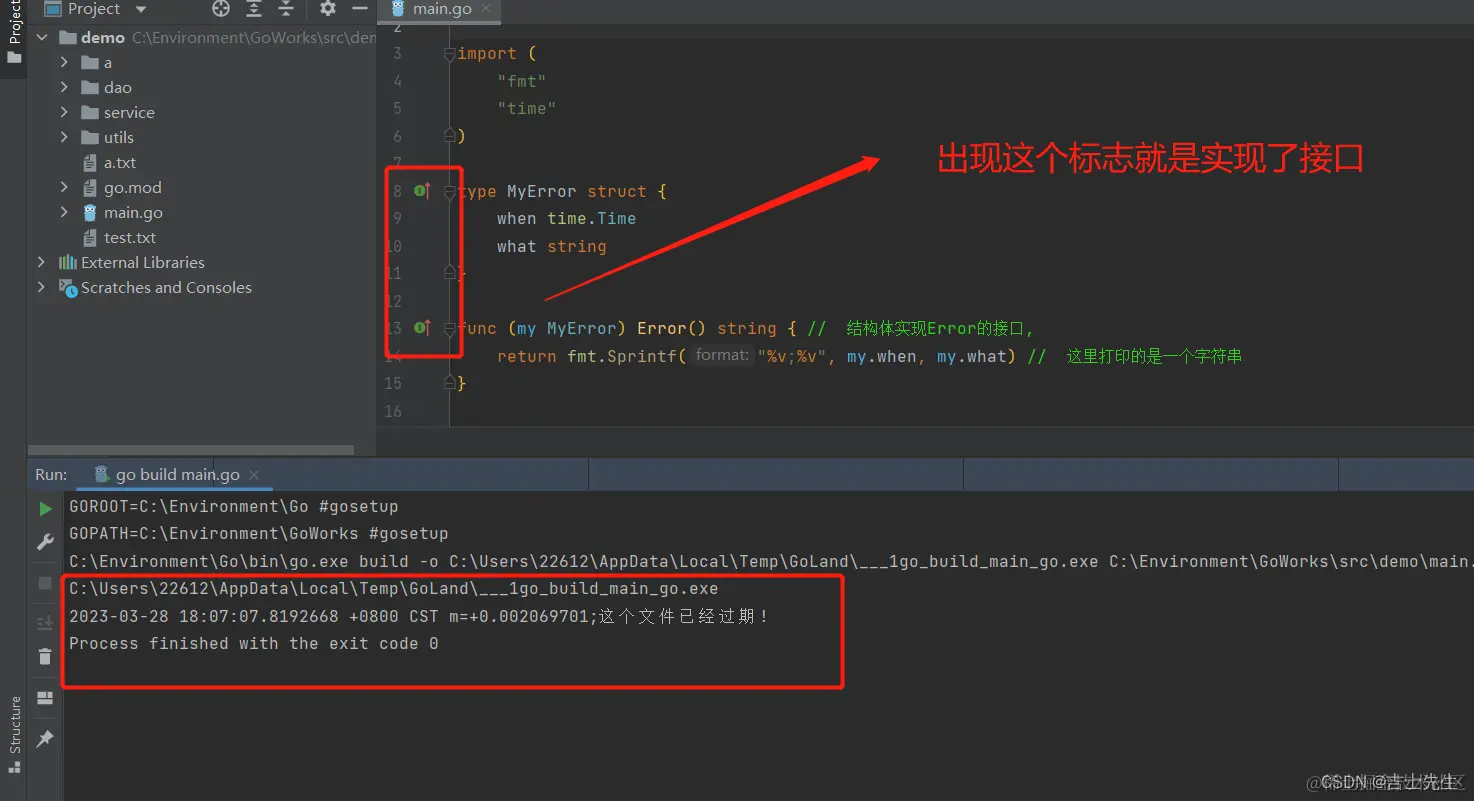The image size is (1474, 801).
Task: Expand the dao folder chevron
Action: coord(65,87)
